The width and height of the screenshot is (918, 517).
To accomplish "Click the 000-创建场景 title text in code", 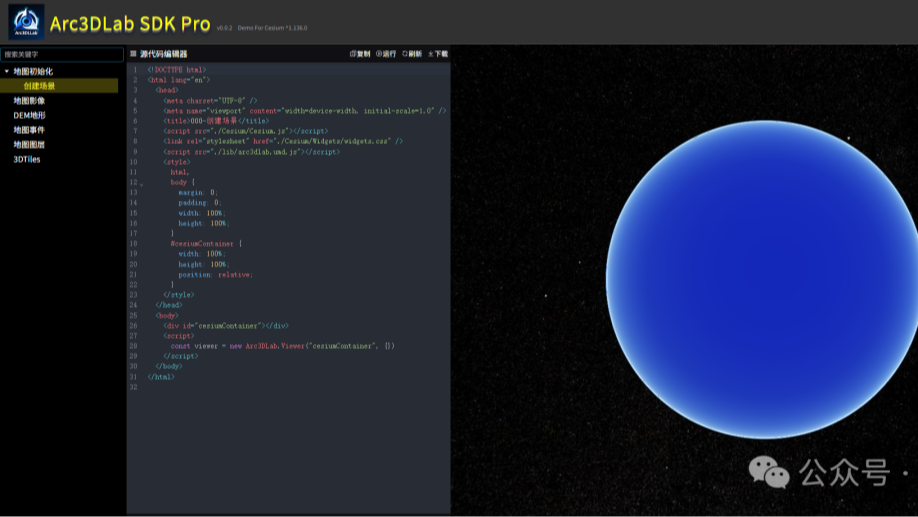I will [214, 121].
